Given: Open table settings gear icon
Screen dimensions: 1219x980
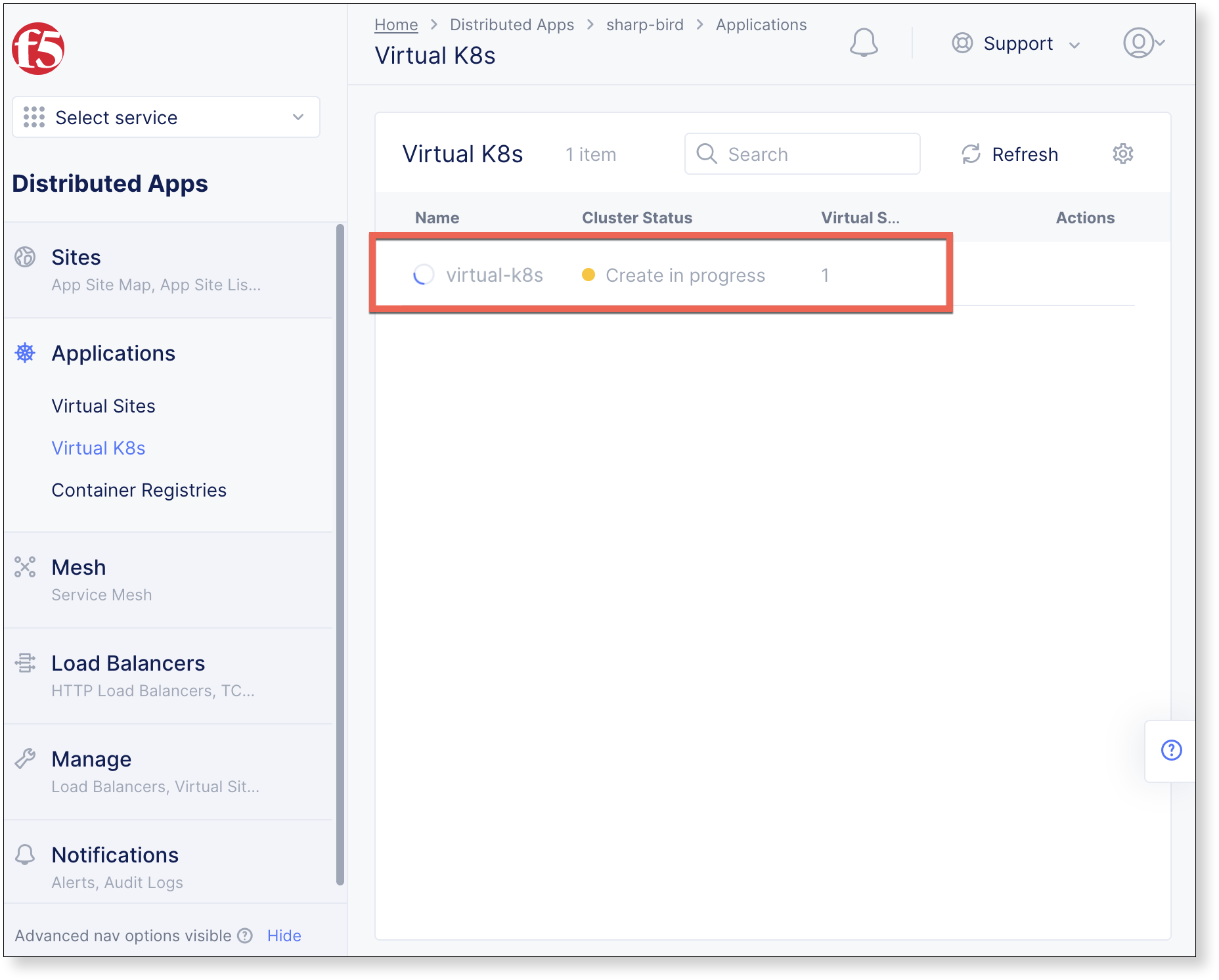Looking at the screenshot, I should tap(1122, 154).
